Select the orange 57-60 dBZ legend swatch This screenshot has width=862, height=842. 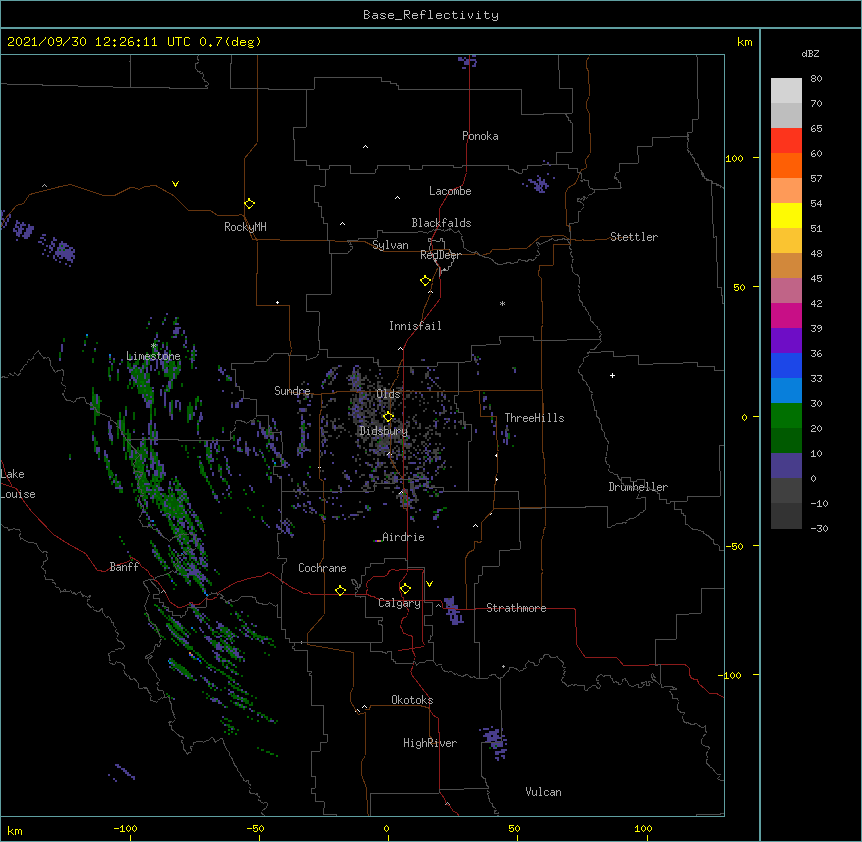(x=786, y=165)
